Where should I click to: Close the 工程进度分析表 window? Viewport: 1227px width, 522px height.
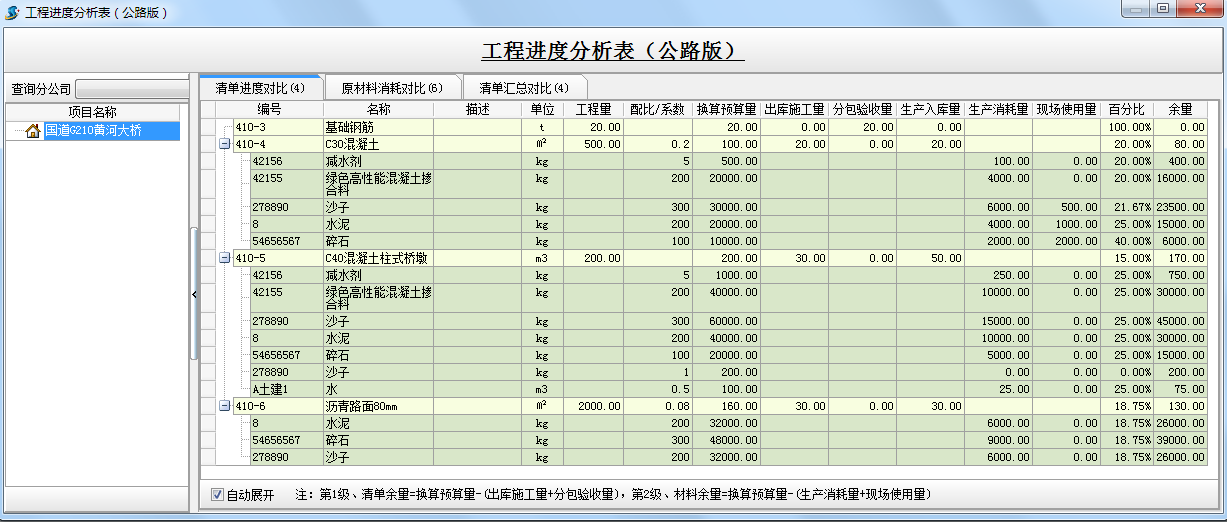tap(1199, 9)
